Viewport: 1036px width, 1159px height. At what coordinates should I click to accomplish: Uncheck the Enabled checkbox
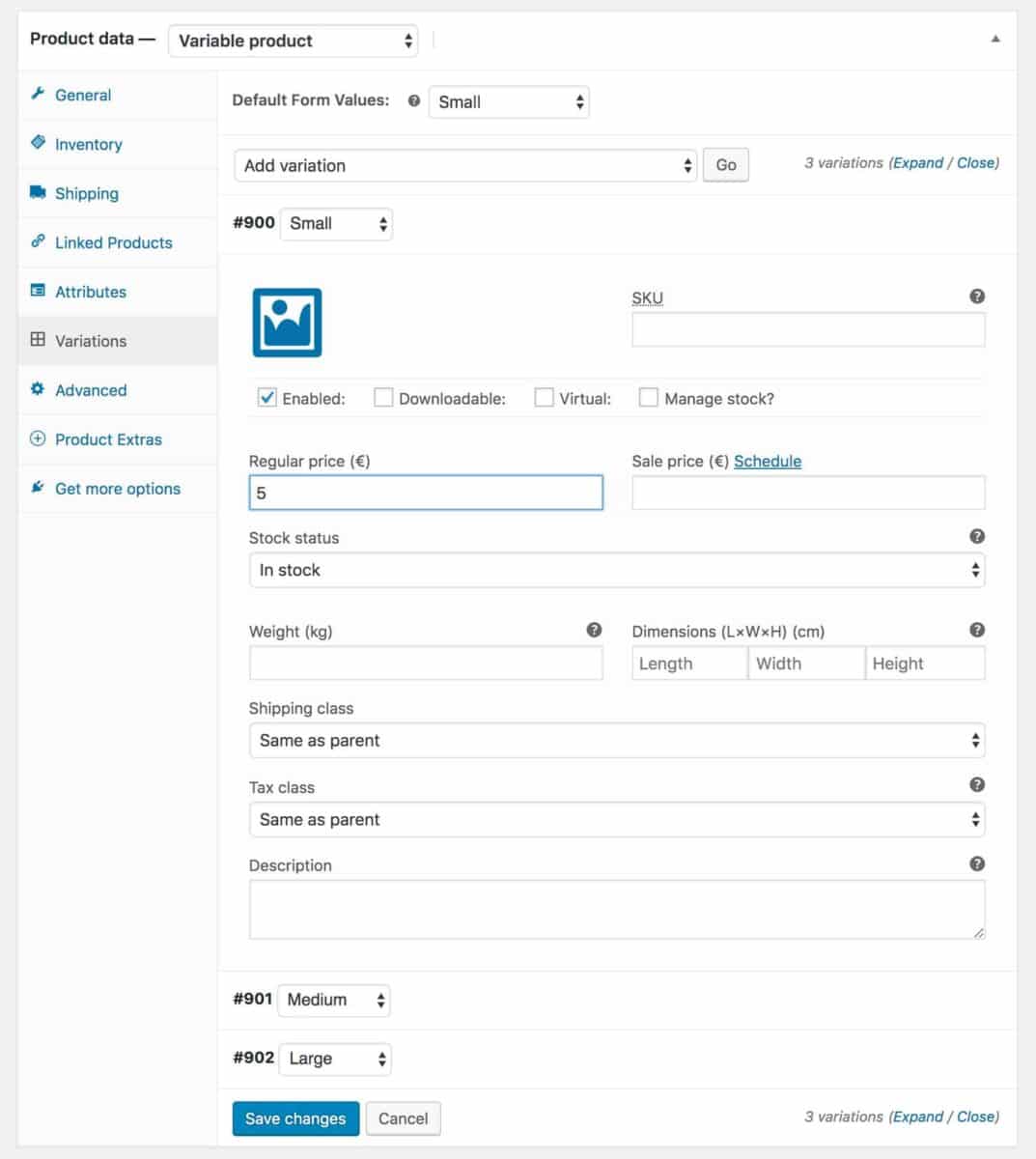(x=266, y=397)
